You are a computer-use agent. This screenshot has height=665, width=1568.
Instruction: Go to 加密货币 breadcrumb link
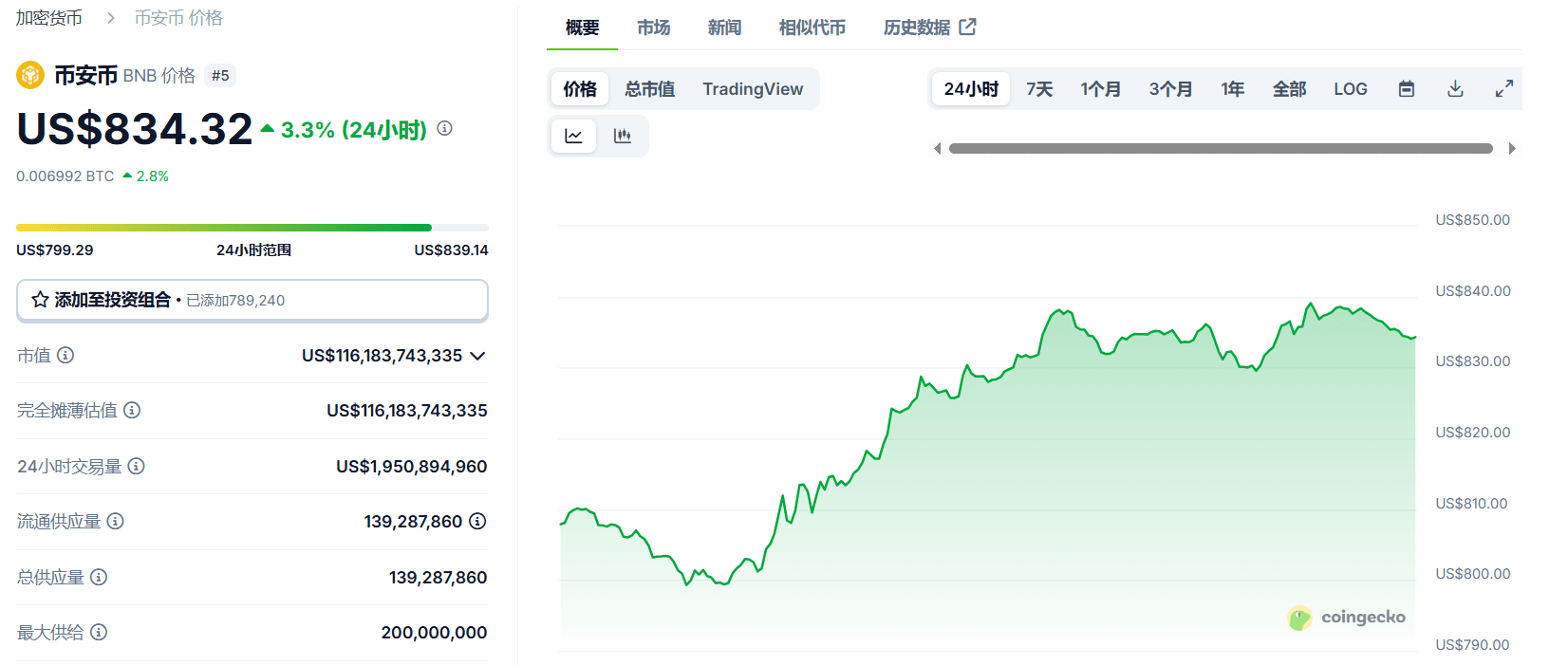click(x=49, y=18)
